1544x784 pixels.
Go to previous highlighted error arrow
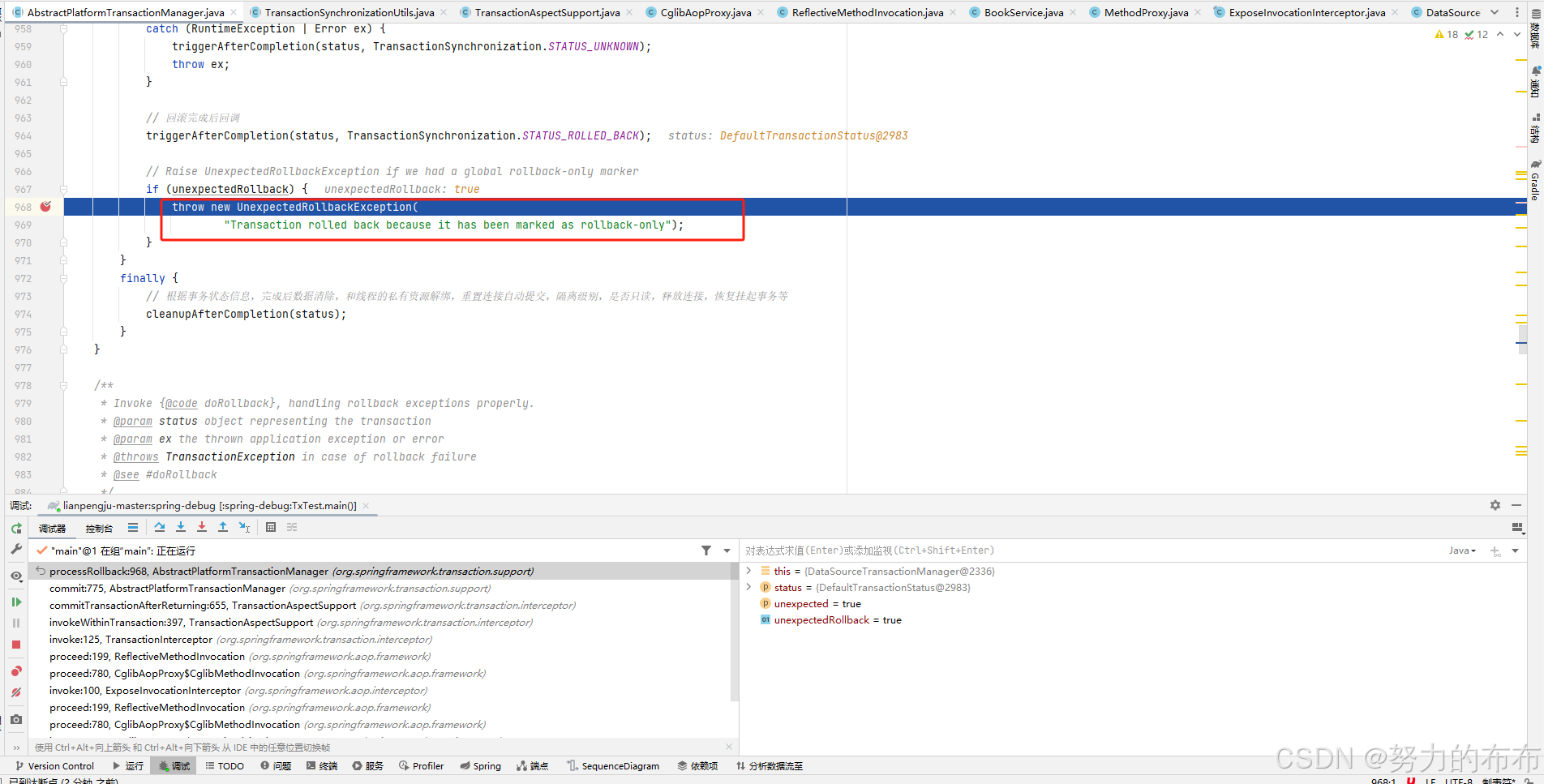point(1500,34)
